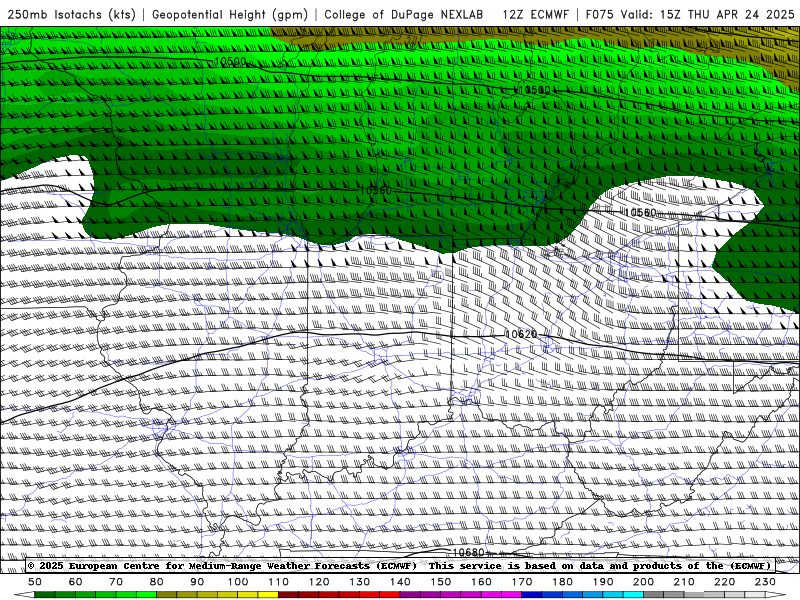The height and width of the screenshot is (600, 800).
Task: Click the 160 value on the color scale
Action: click(x=481, y=582)
